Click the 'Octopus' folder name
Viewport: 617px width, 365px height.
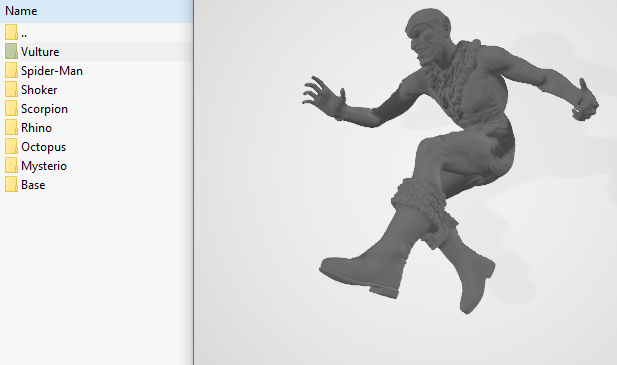point(44,147)
